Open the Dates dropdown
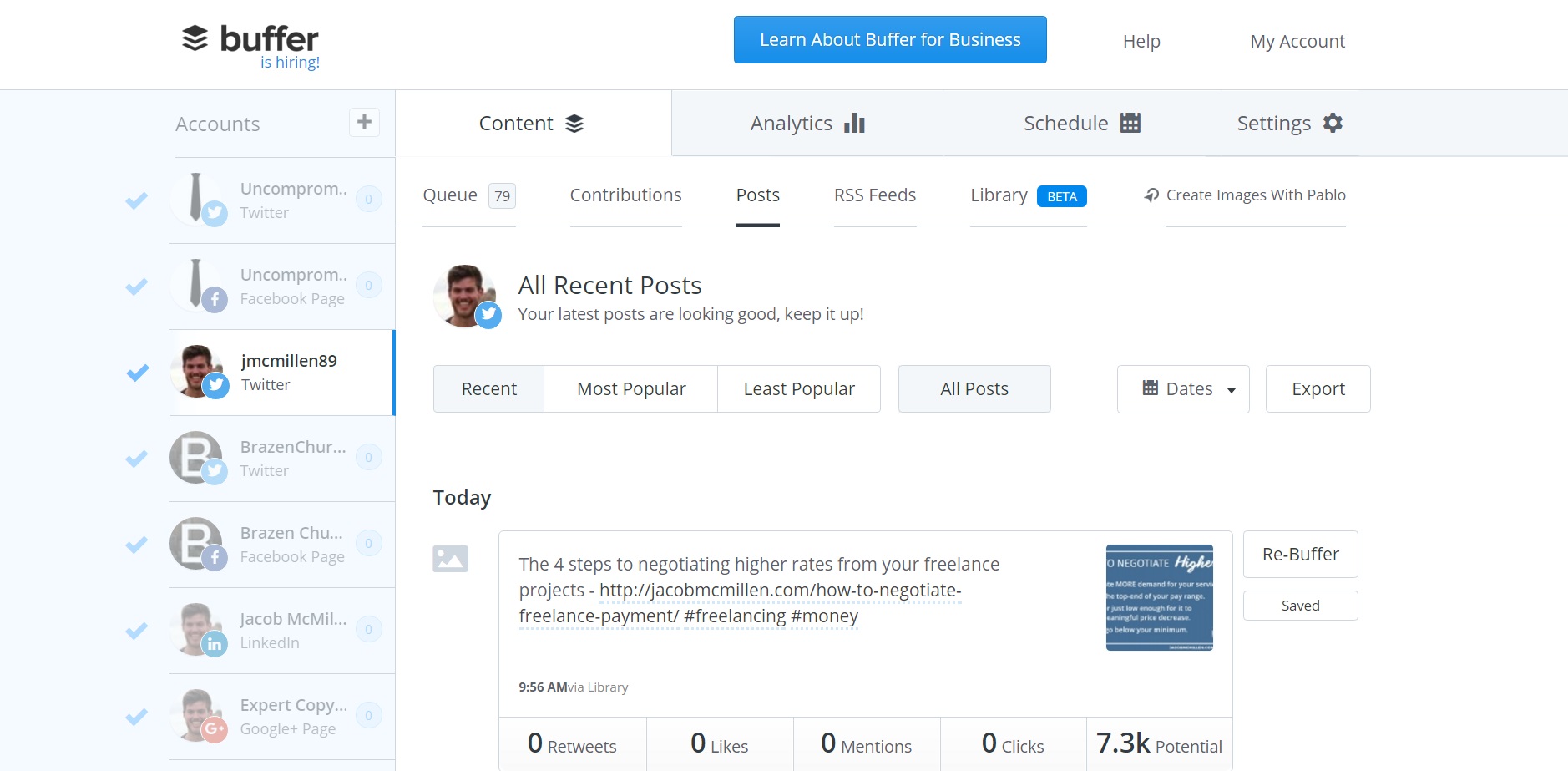The width and height of the screenshot is (1568, 771). pos(1183,388)
